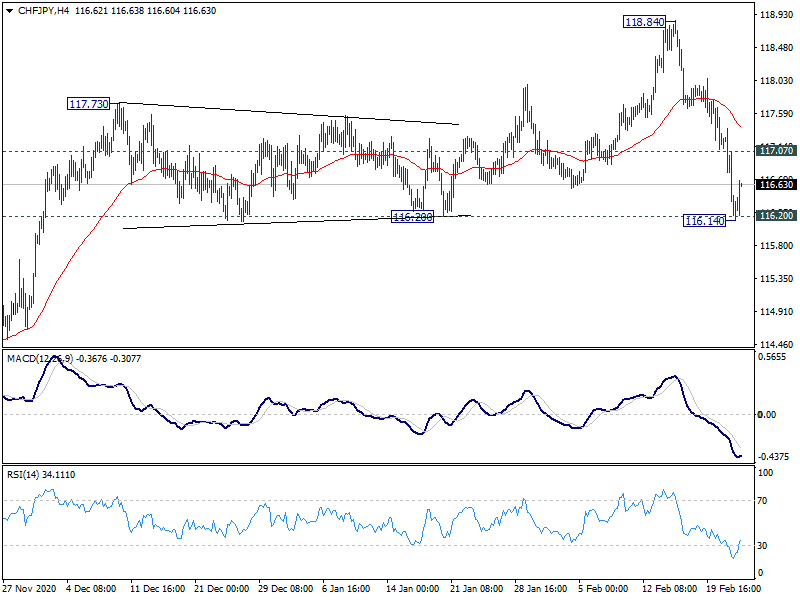Click the 19 Feb 16:00 time label
The width and height of the screenshot is (800, 600).
(733, 589)
